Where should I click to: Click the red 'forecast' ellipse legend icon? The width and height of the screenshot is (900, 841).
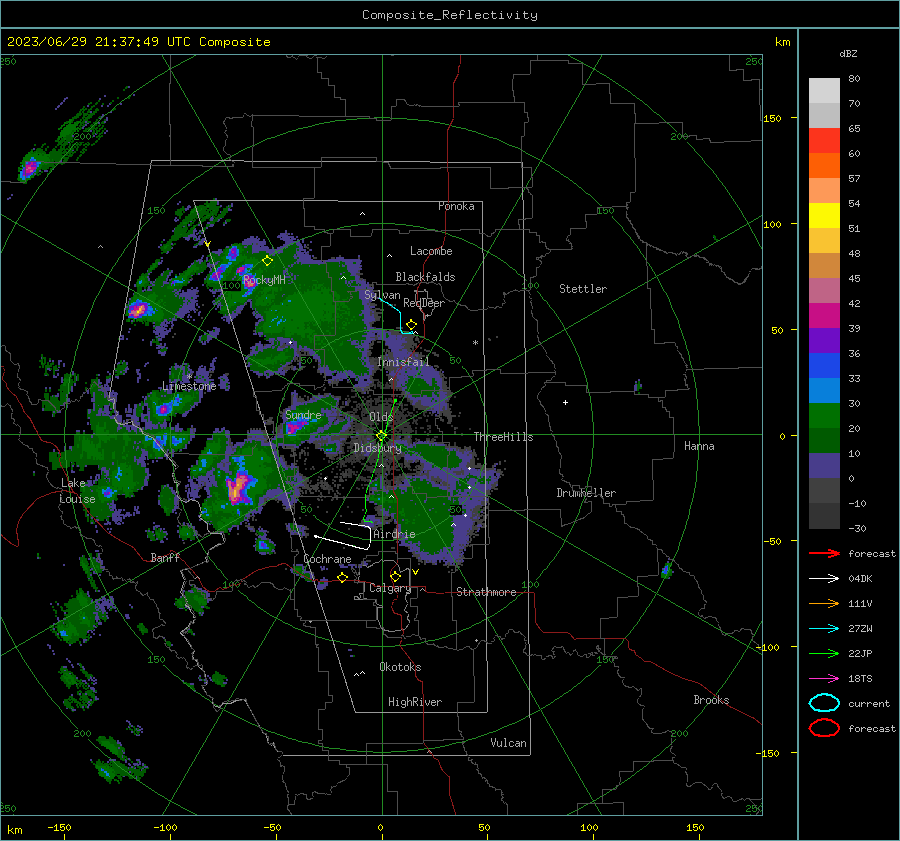coord(824,728)
